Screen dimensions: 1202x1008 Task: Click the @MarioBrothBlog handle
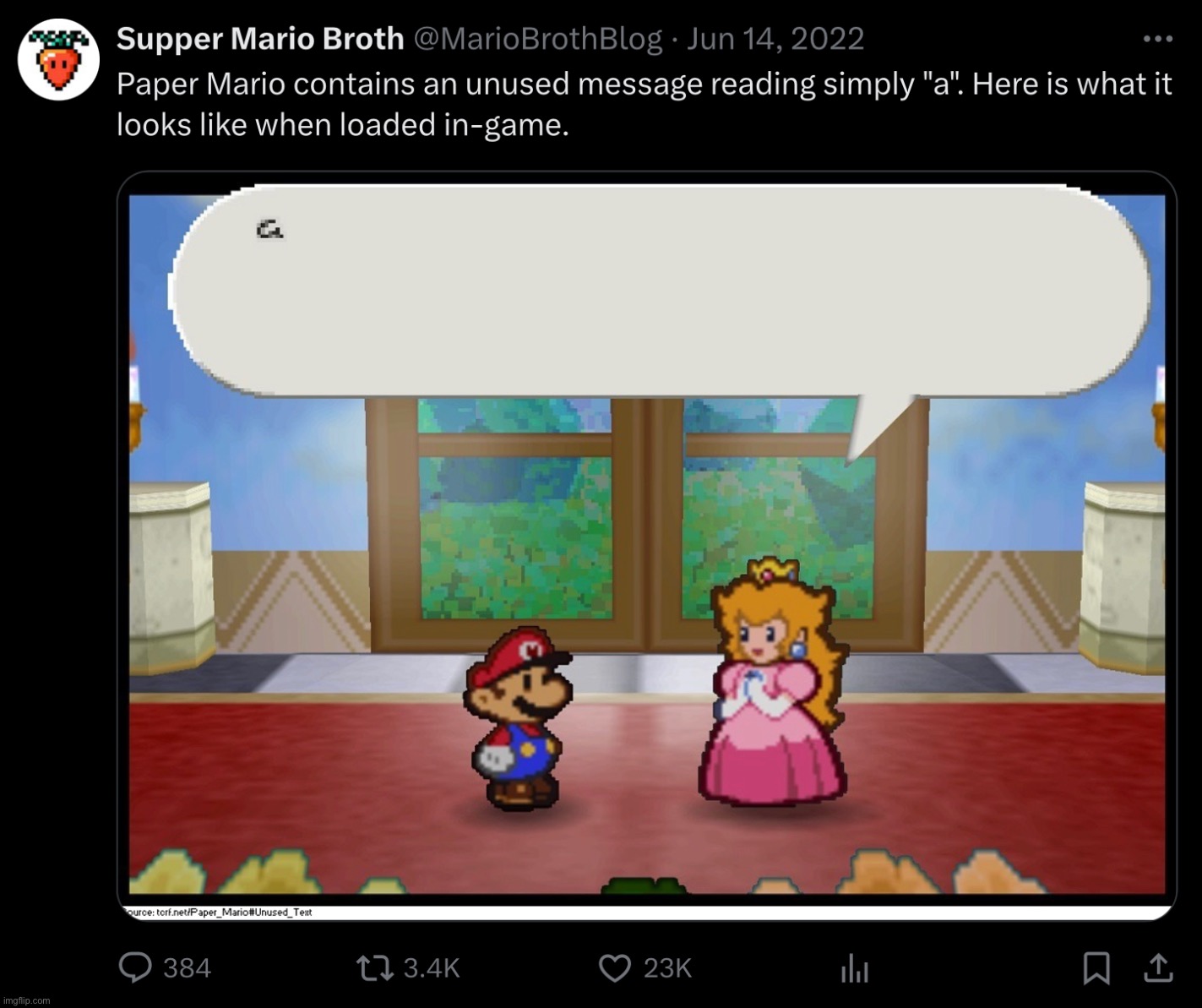click(x=537, y=39)
